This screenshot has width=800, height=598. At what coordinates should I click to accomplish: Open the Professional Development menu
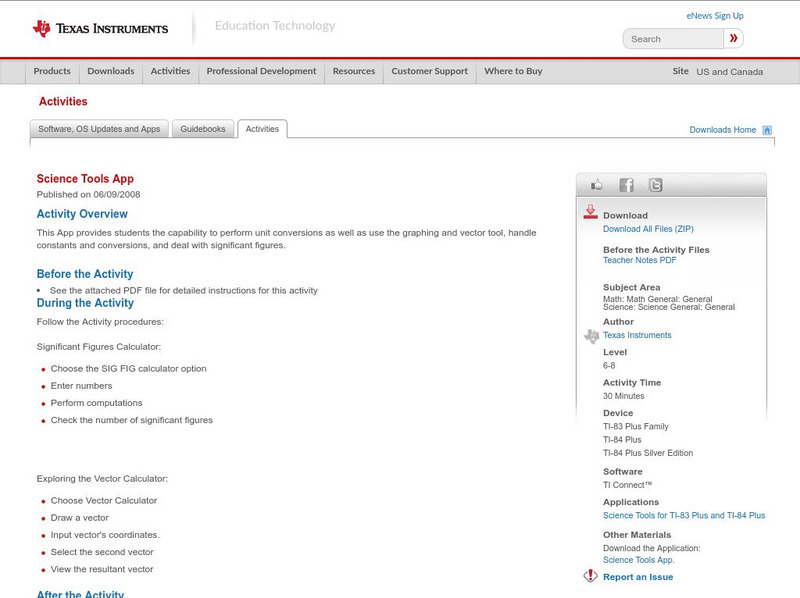point(261,71)
